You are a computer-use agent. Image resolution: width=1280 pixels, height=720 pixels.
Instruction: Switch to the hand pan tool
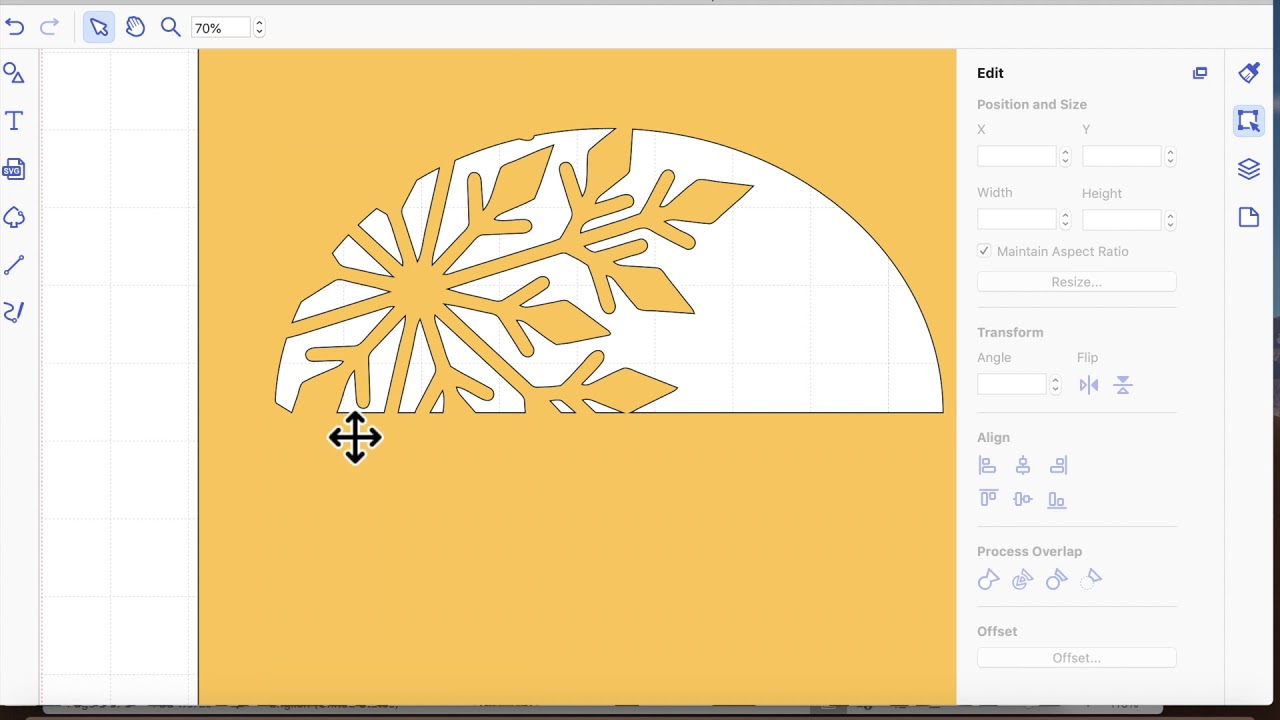point(135,27)
